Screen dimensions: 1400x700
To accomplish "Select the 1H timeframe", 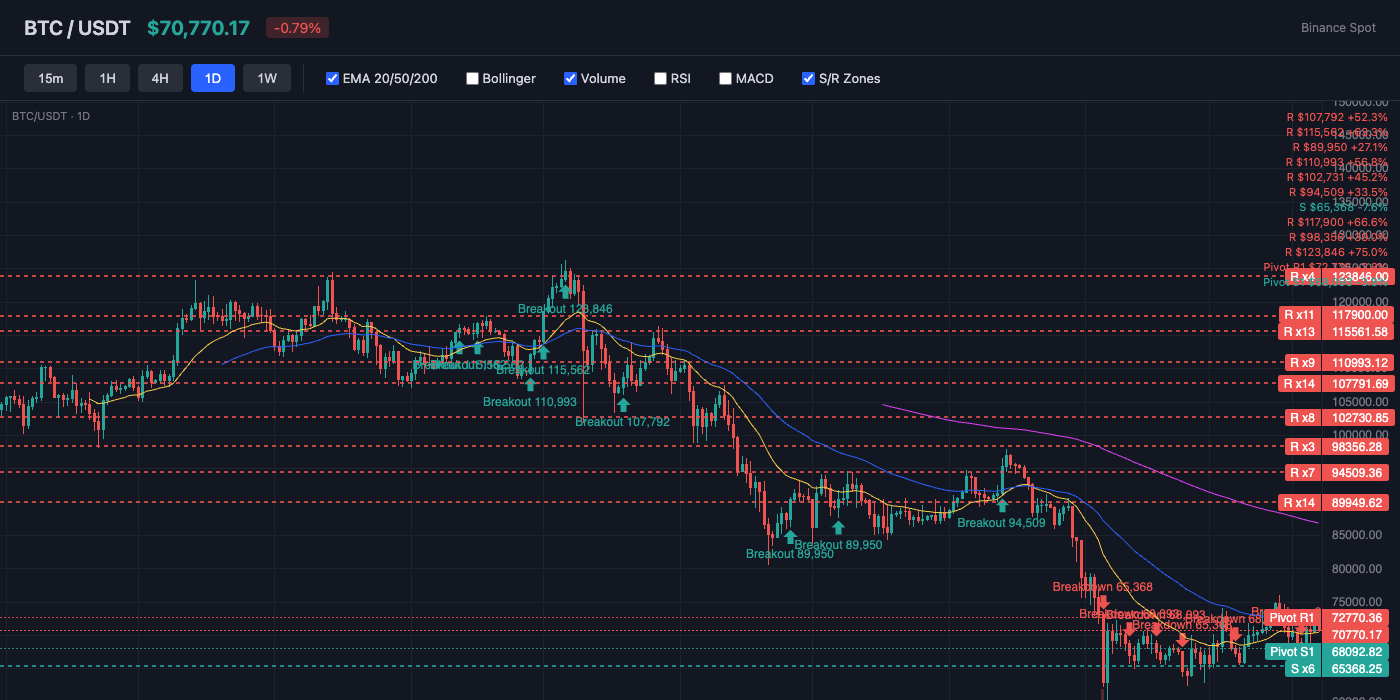I will click(x=107, y=77).
